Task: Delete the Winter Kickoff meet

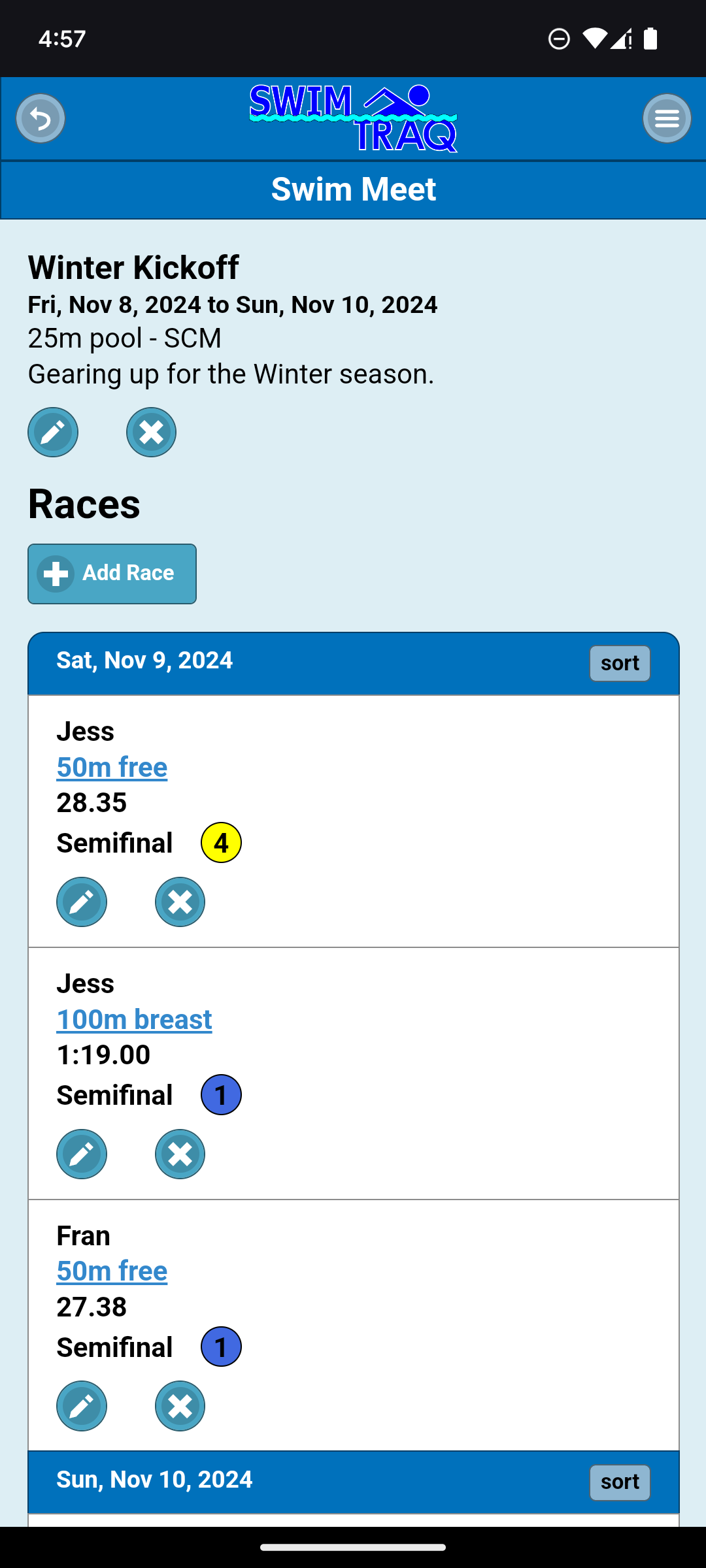Action: (151, 432)
